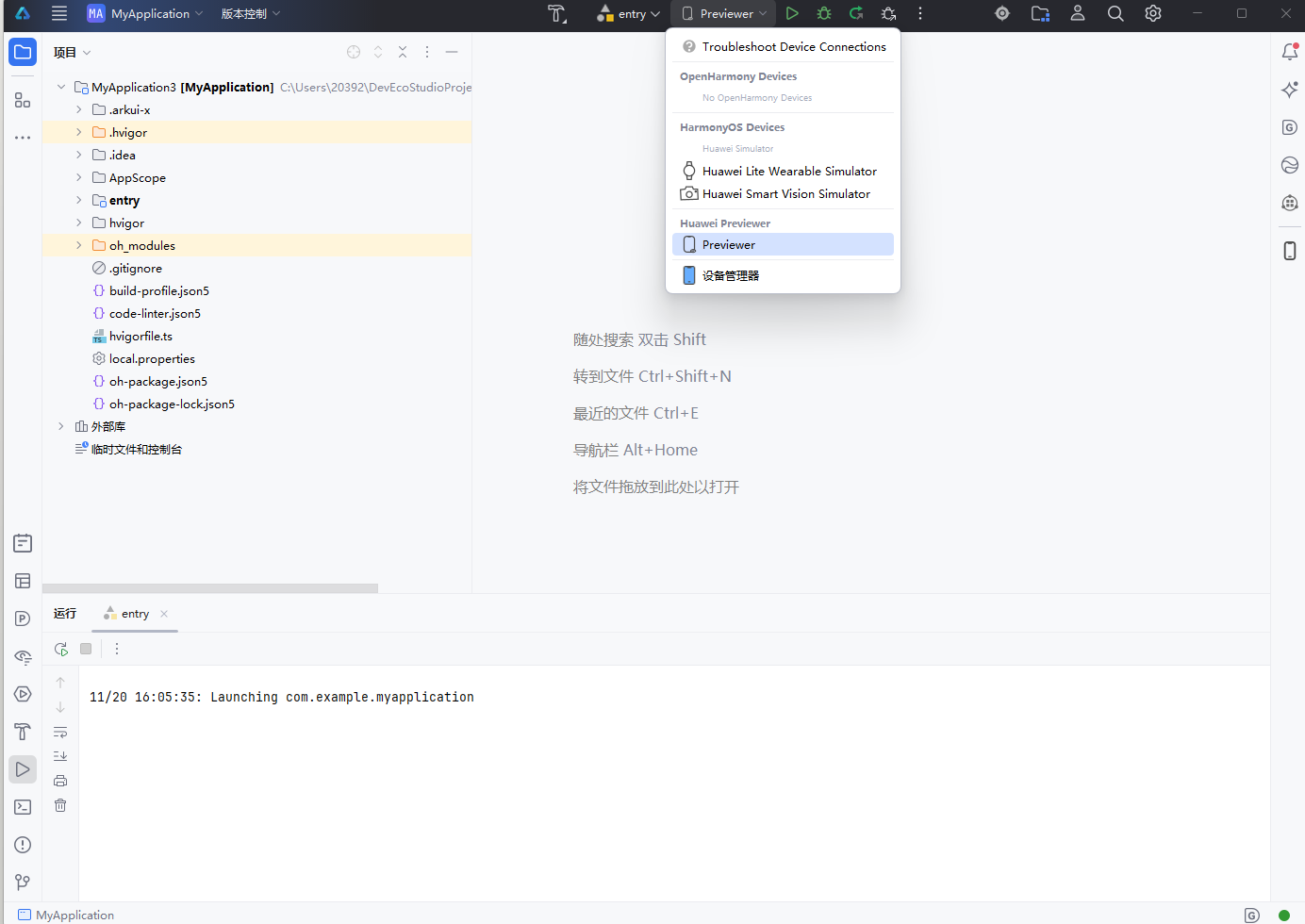Open the device panel on the right sidebar
This screenshot has width=1305, height=924.
coord(1290,251)
